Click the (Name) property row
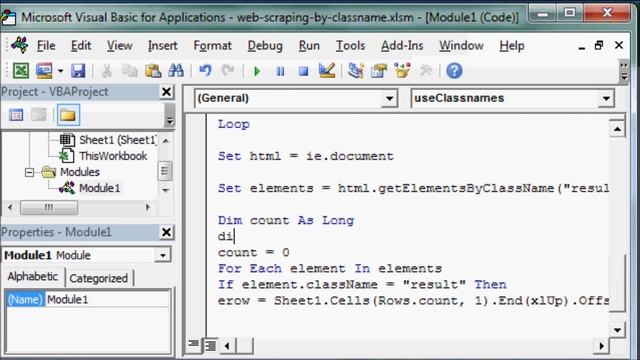The width and height of the screenshot is (640, 360). click(x=88, y=300)
